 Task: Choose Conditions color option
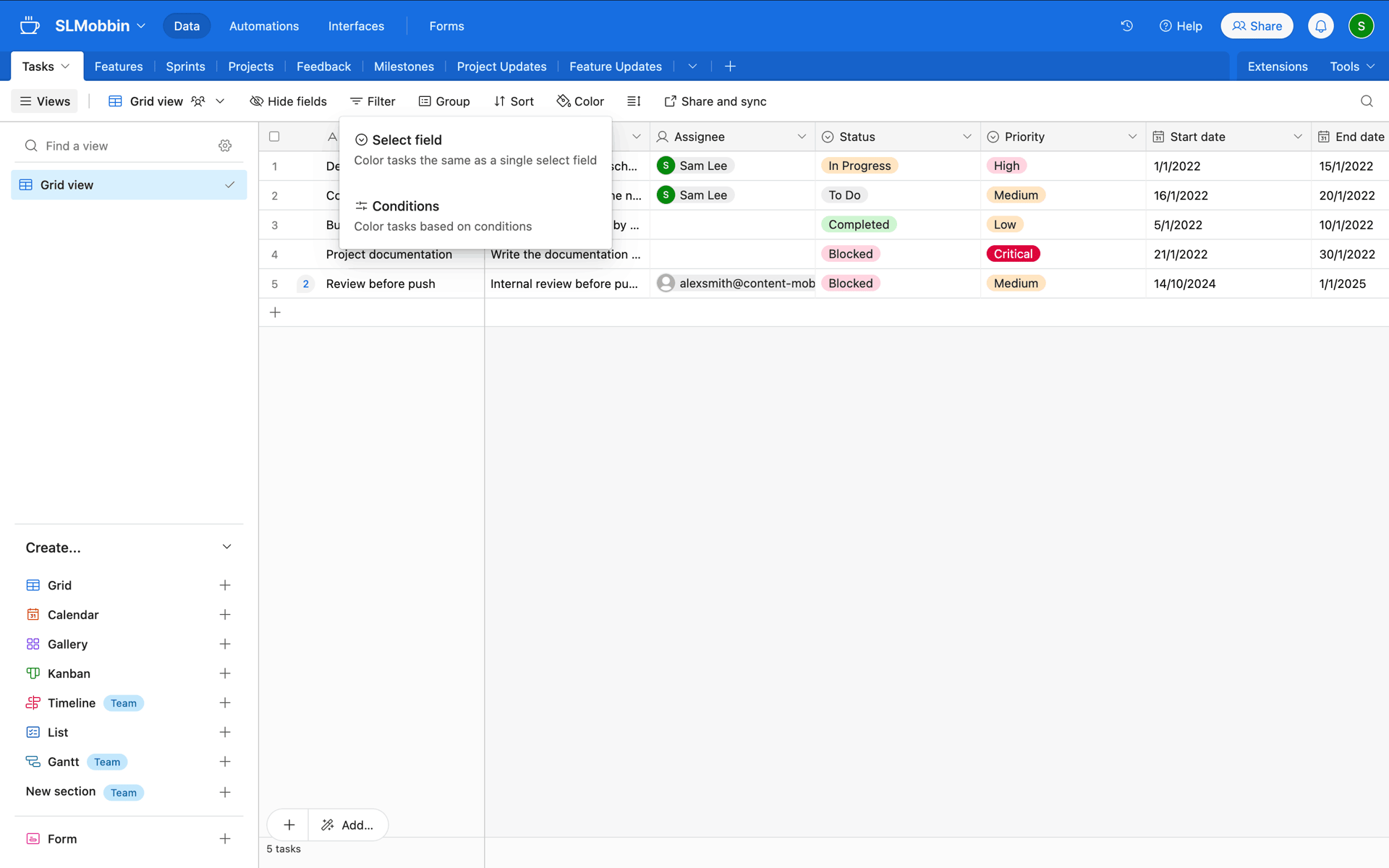(x=475, y=216)
